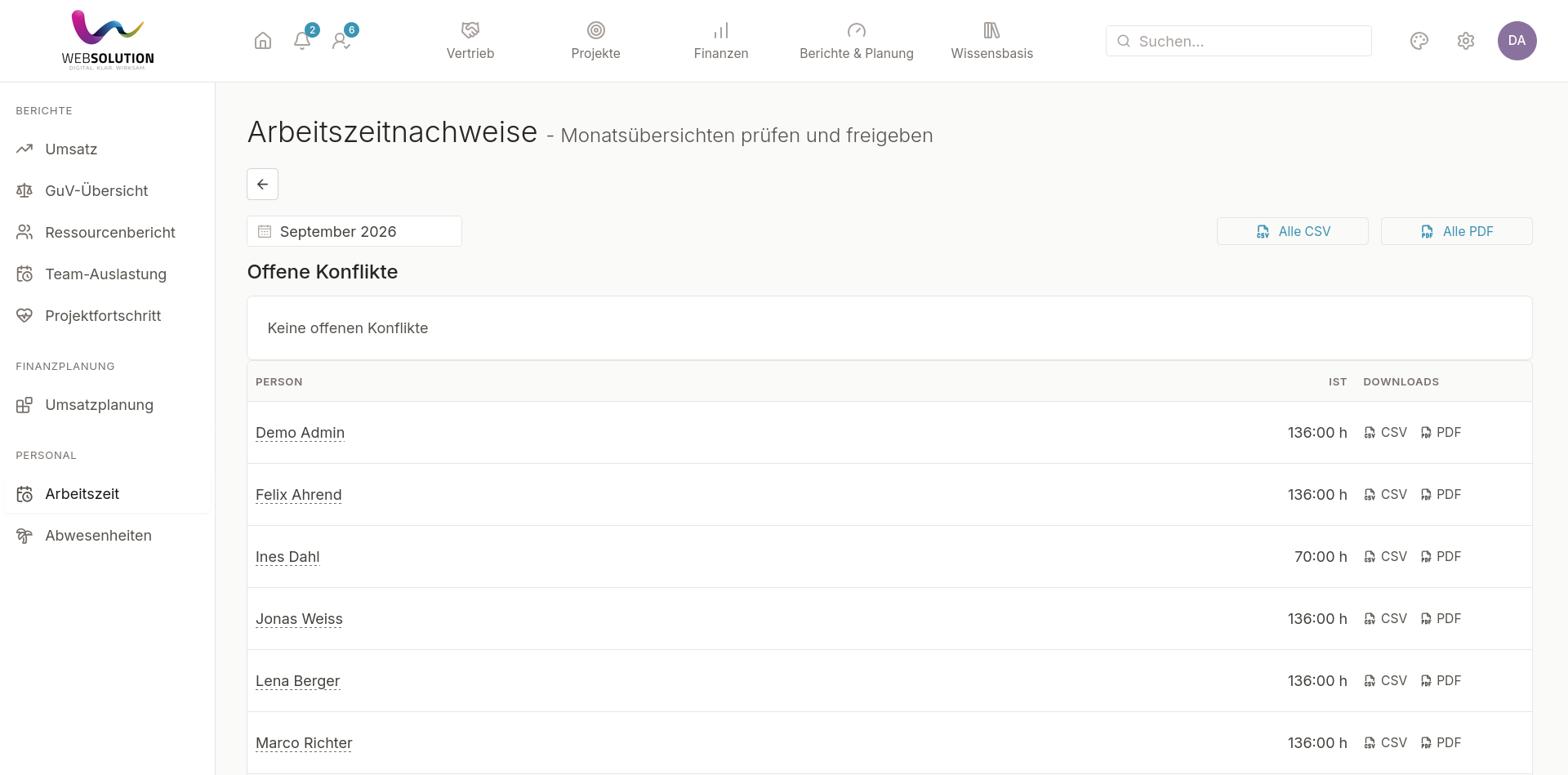1568x775 pixels.
Task: Open Demo Admin's timesheet link
Action: pos(300,433)
